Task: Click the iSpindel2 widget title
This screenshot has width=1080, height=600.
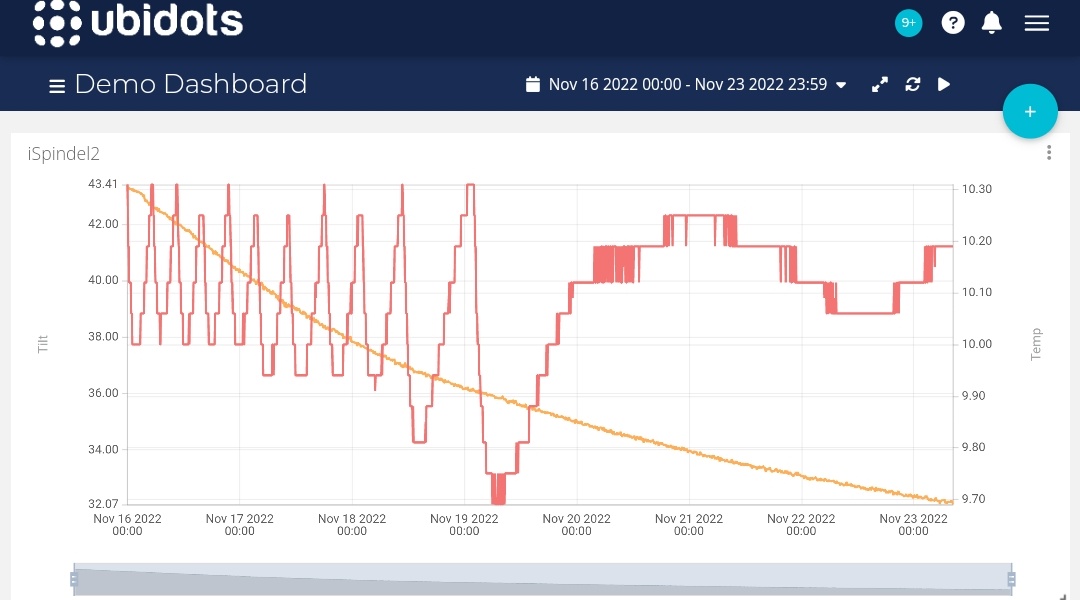Action: click(64, 154)
